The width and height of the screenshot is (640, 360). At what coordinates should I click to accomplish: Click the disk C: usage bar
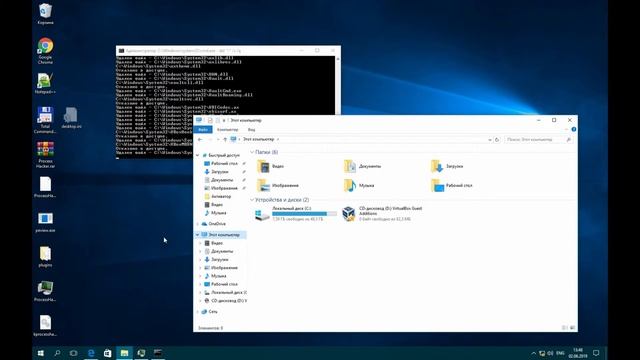(x=304, y=214)
